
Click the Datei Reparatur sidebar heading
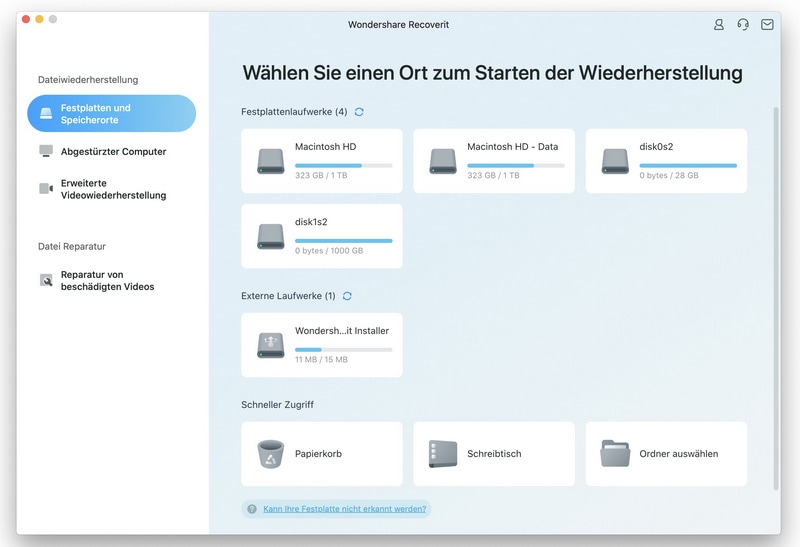(72, 246)
